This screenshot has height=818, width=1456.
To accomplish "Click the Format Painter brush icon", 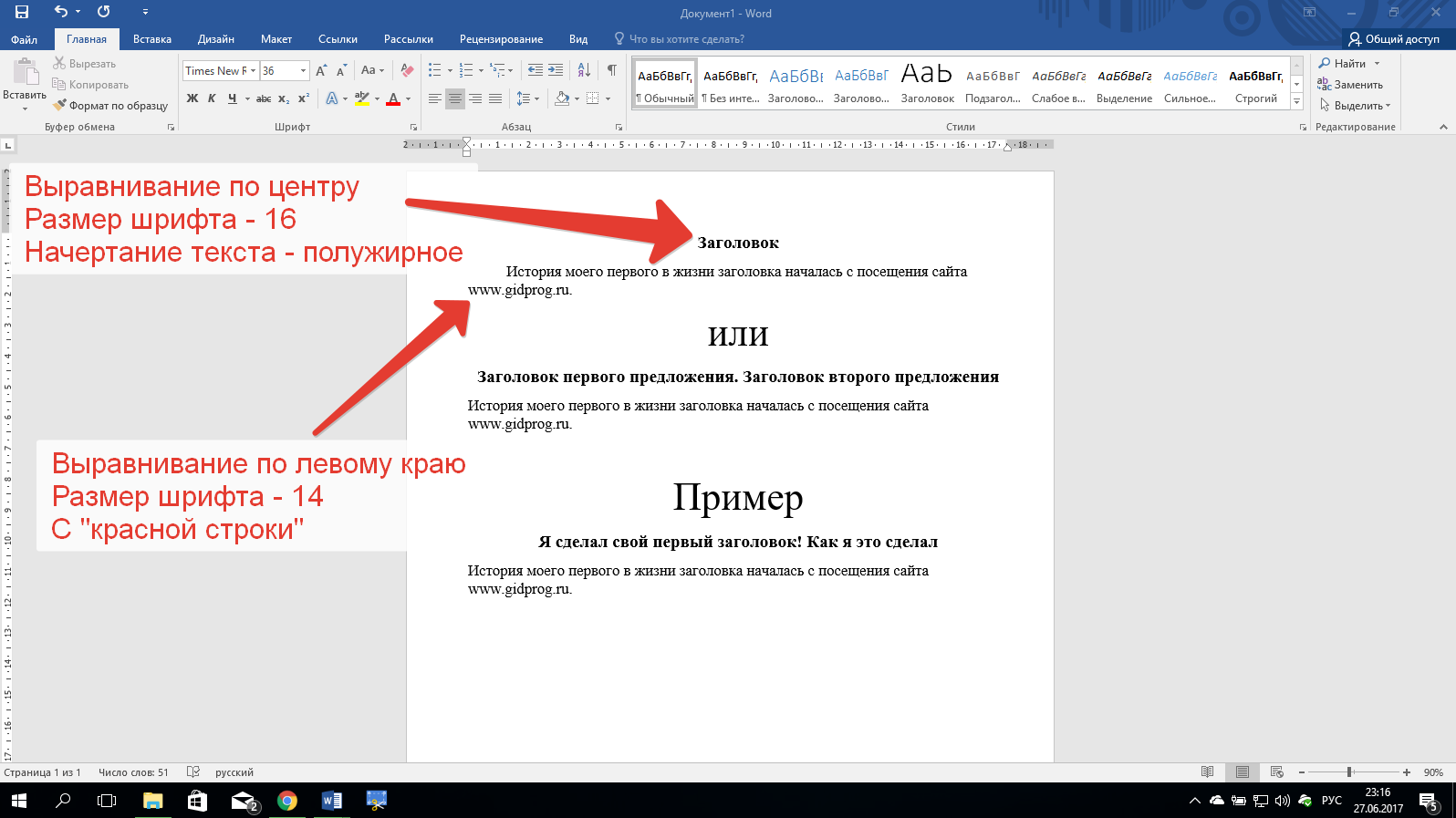I will [60, 106].
